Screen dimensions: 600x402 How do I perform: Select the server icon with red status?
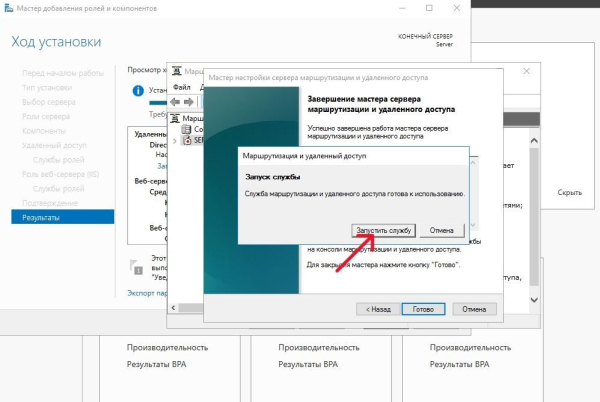(x=187, y=140)
